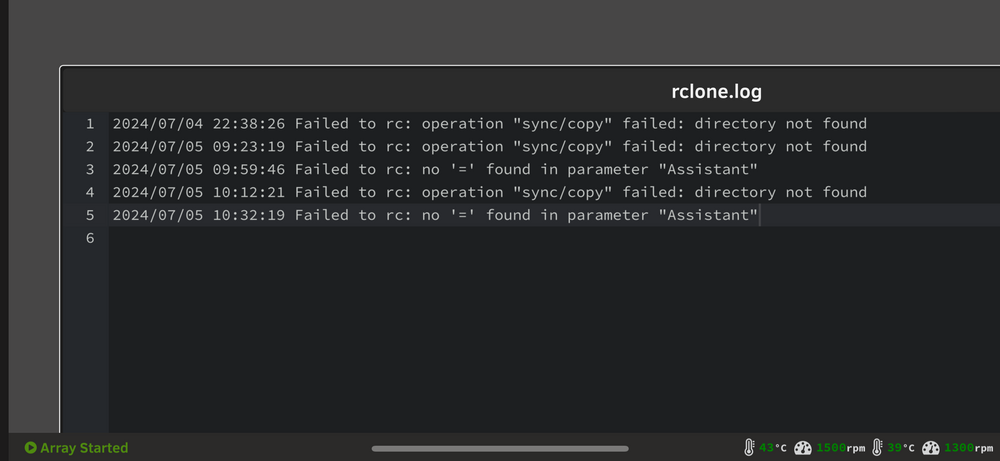The width and height of the screenshot is (1000, 461).
Task: Place cursor in the 22:38:26 log entry
Action: click(x=490, y=124)
